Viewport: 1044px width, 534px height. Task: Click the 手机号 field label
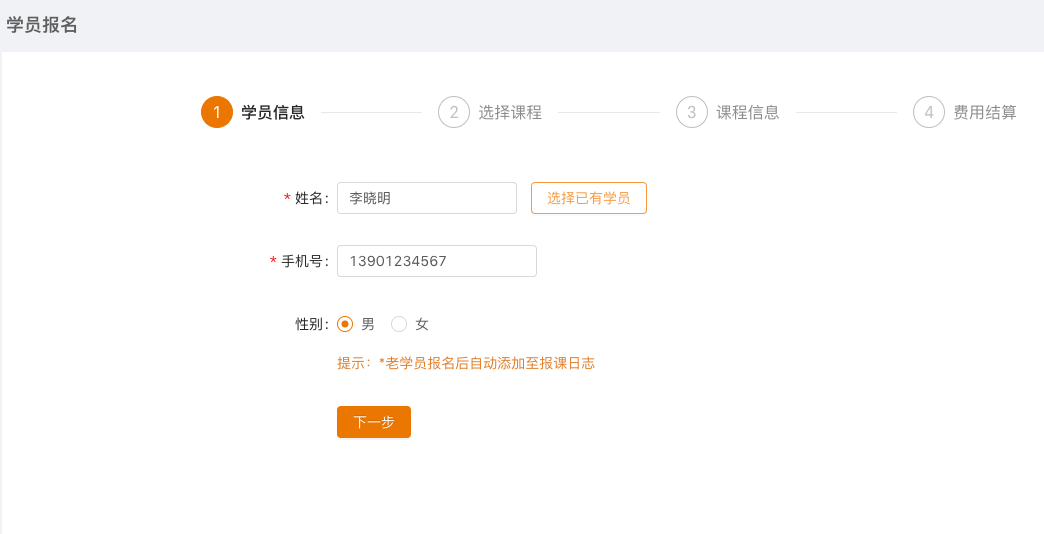tap(304, 261)
